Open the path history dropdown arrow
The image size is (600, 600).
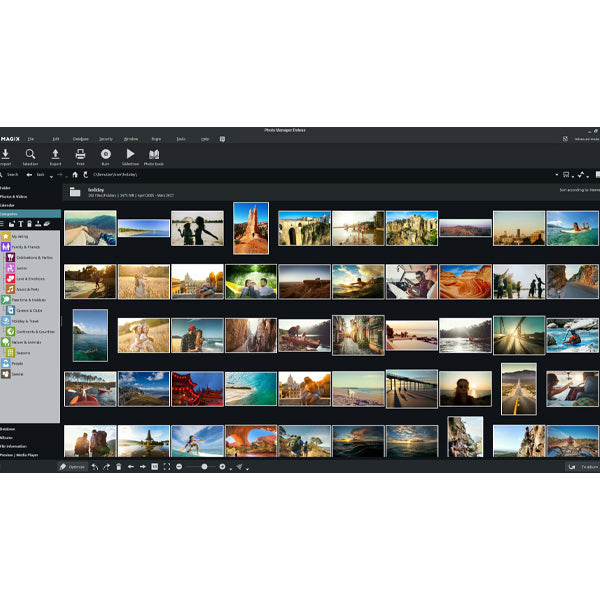[556, 175]
